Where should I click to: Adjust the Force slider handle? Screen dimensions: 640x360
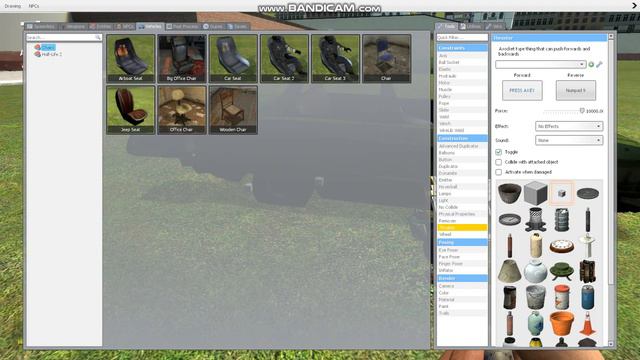click(x=582, y=111)
